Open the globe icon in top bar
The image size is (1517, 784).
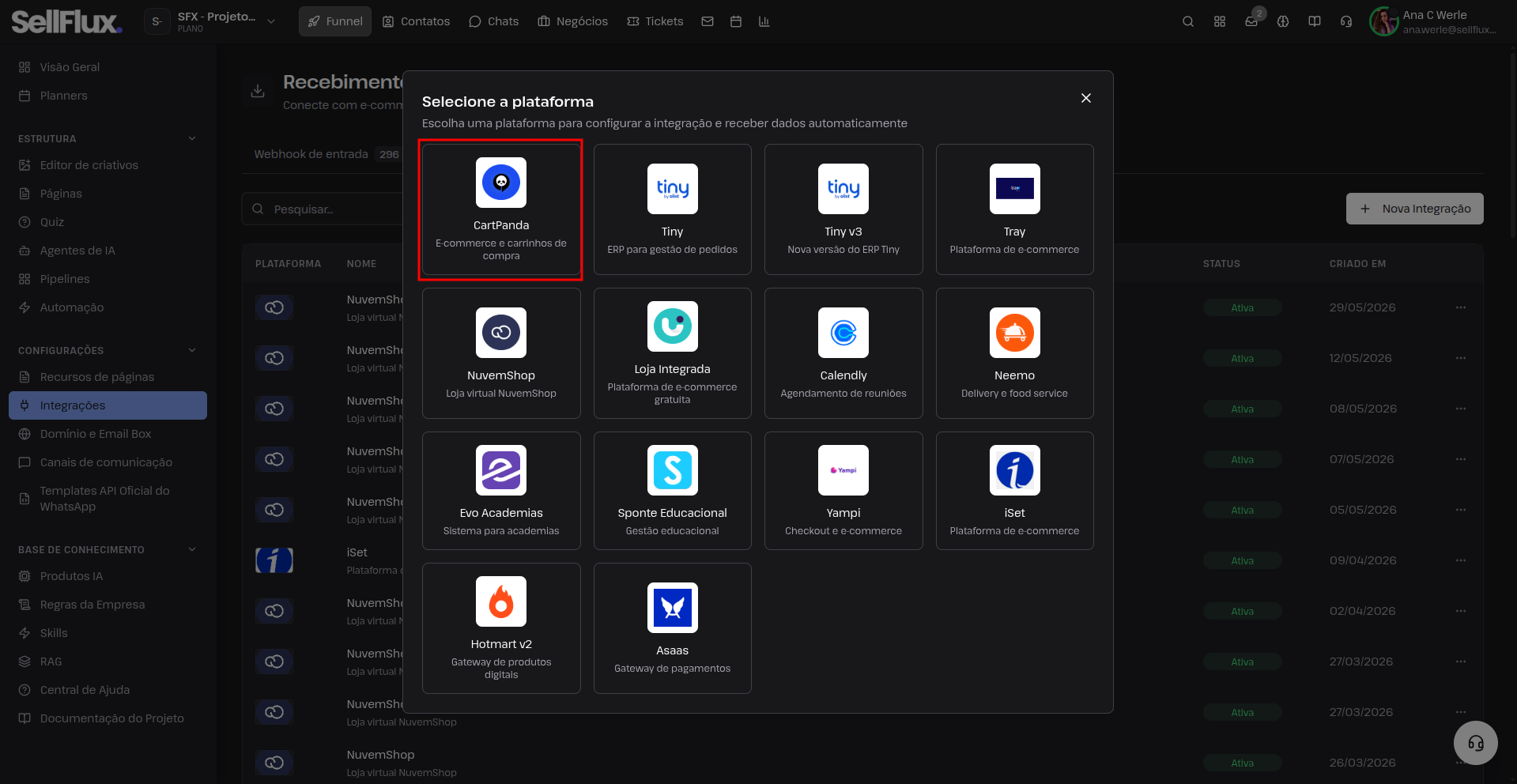coord(1283,21)
